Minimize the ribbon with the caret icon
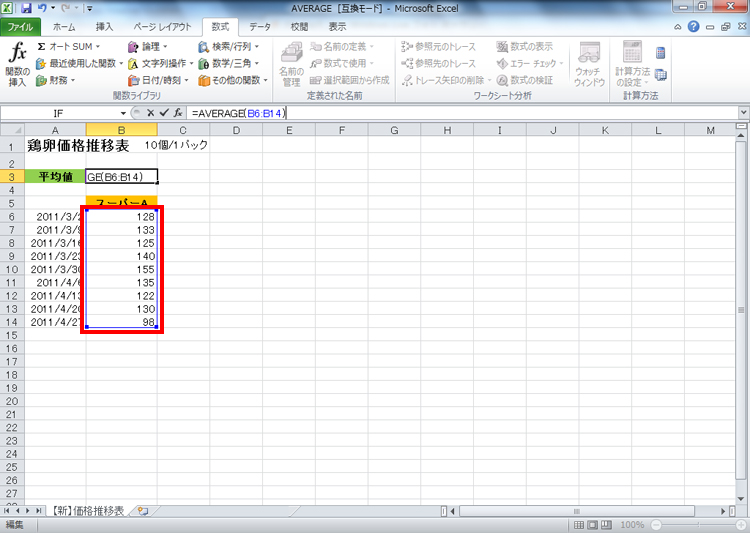Image resolution: width=750 pixels, height=533 pixels. 678,27
